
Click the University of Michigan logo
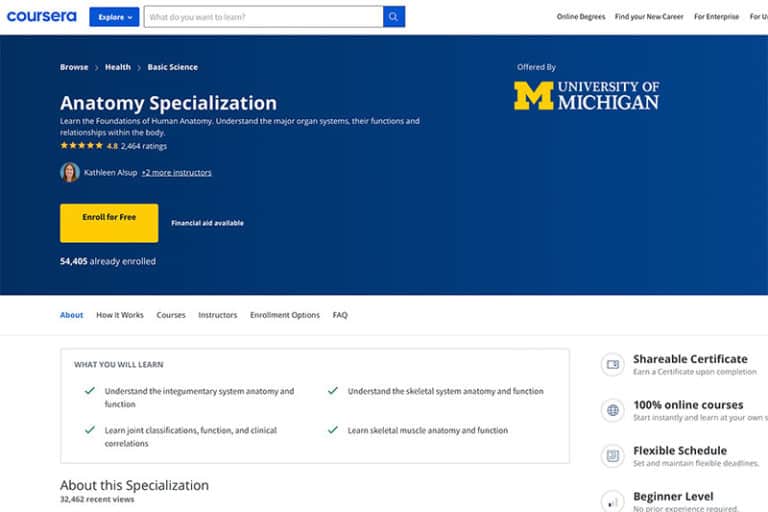(x=586, y=96)
